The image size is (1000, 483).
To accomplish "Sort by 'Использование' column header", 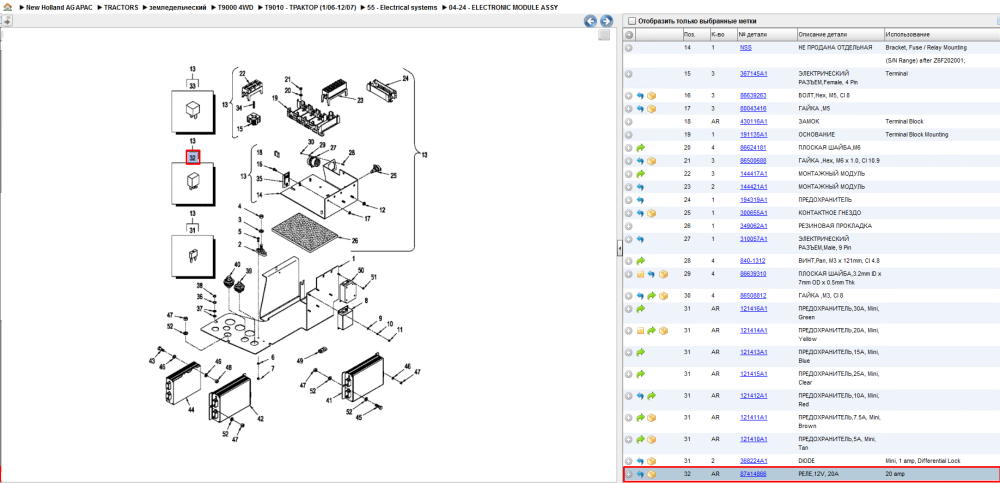I will [941, 34].
